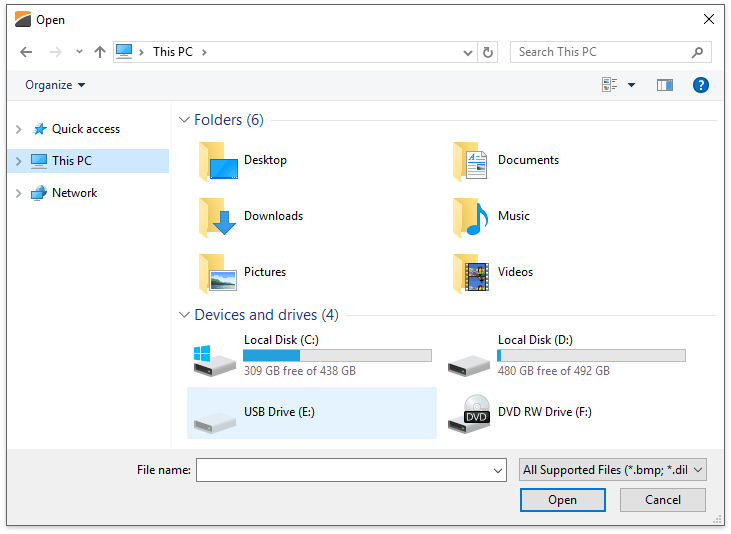Select the DVD RW Drive (F:) icon
The width and height of the screenshot is (731, 534).
469,413
